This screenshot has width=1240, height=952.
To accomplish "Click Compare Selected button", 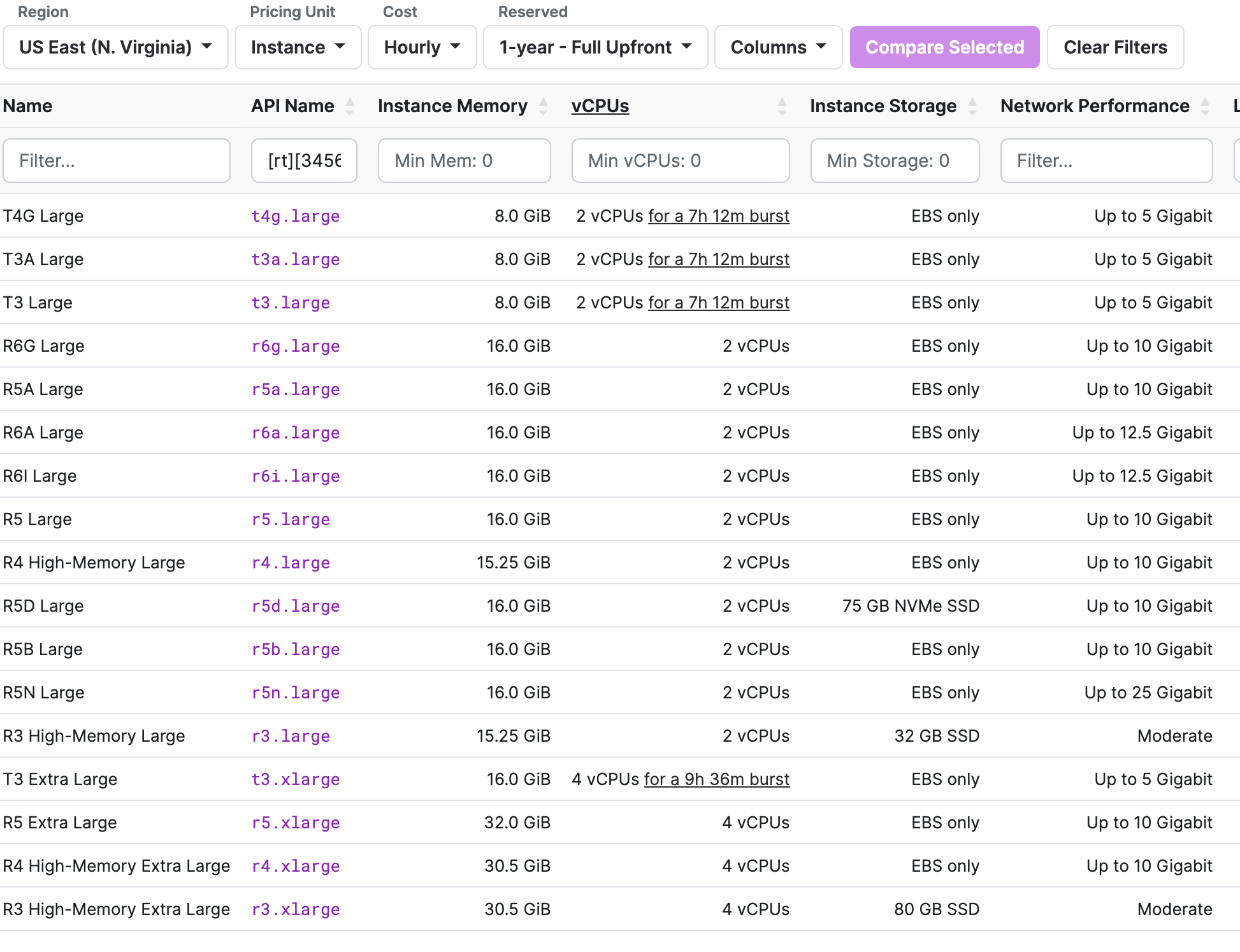I will click(944, 46).
